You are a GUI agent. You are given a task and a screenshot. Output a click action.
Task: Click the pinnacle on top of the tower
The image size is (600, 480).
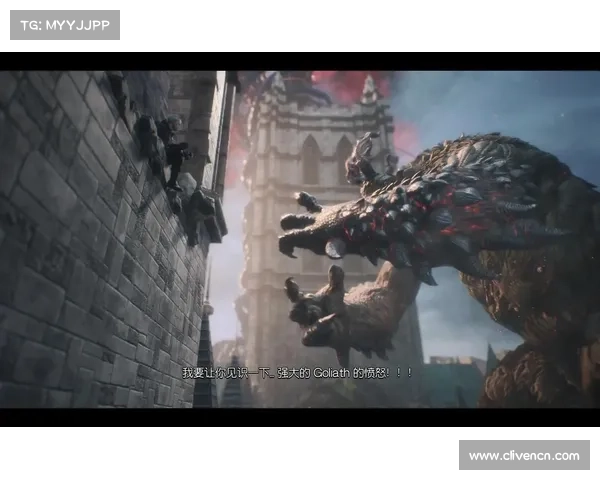click(x=370, y=90)
